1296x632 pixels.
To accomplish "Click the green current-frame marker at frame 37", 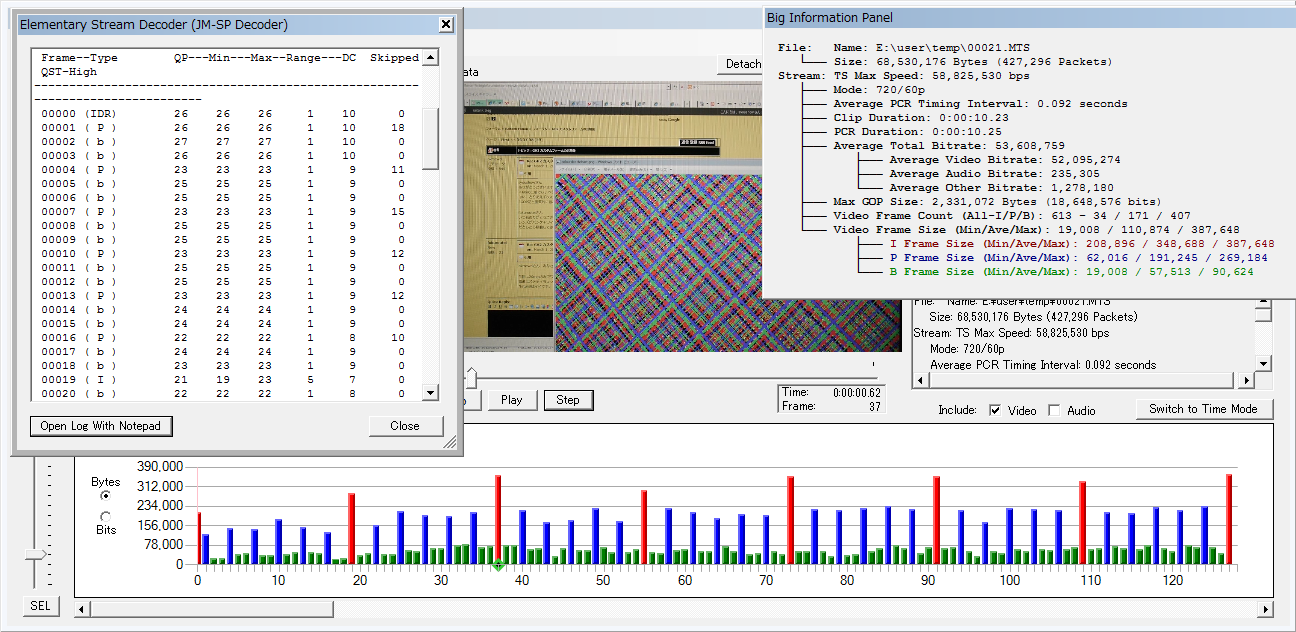I will tap(498, 567).
